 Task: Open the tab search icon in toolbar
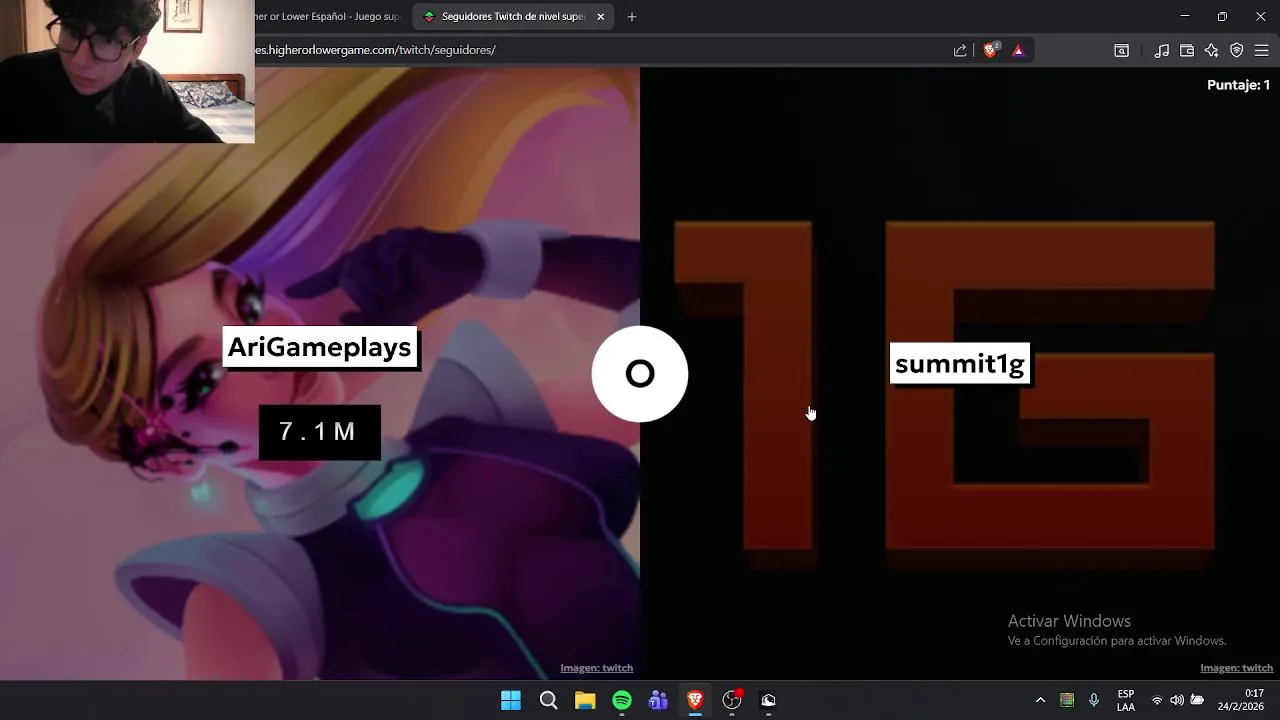[x=1121, y=50]
